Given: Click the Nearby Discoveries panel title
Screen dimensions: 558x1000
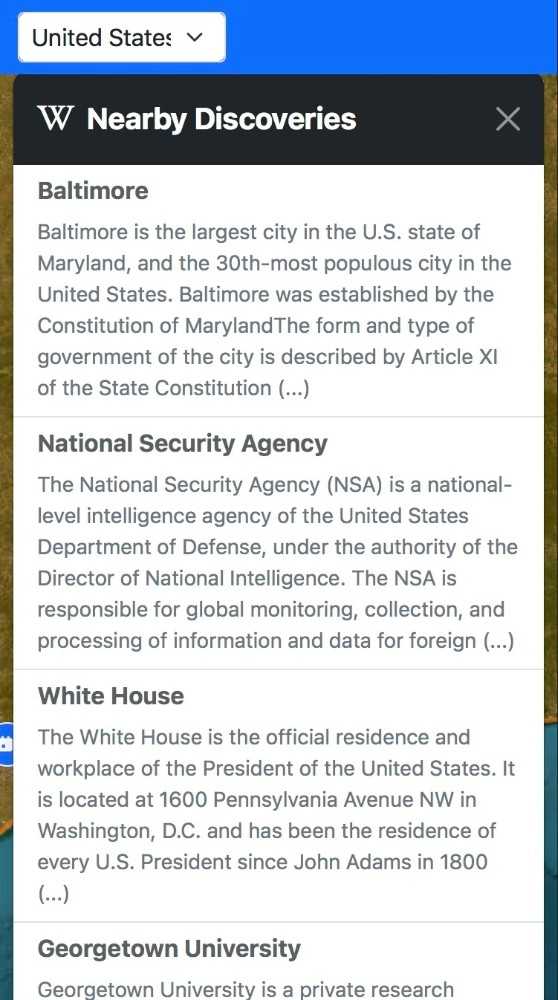Looking at the screenshot, I should [x=221, y=119].
